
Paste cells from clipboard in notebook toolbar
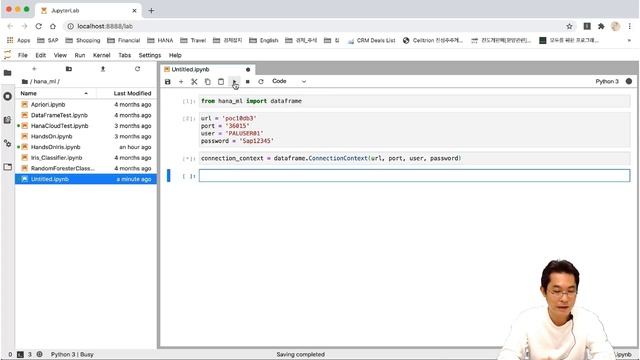coord(221,82)
